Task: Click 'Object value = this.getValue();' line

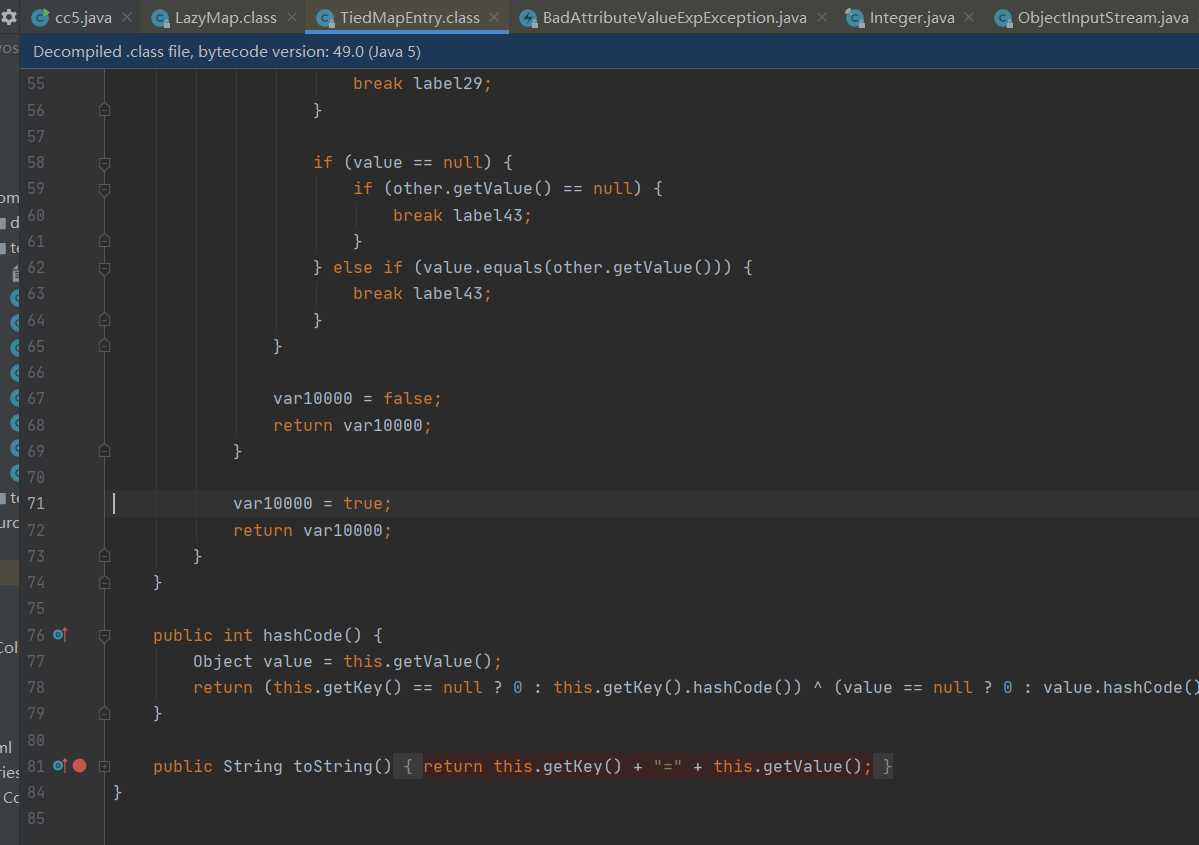Action: (x=347, y=661)
